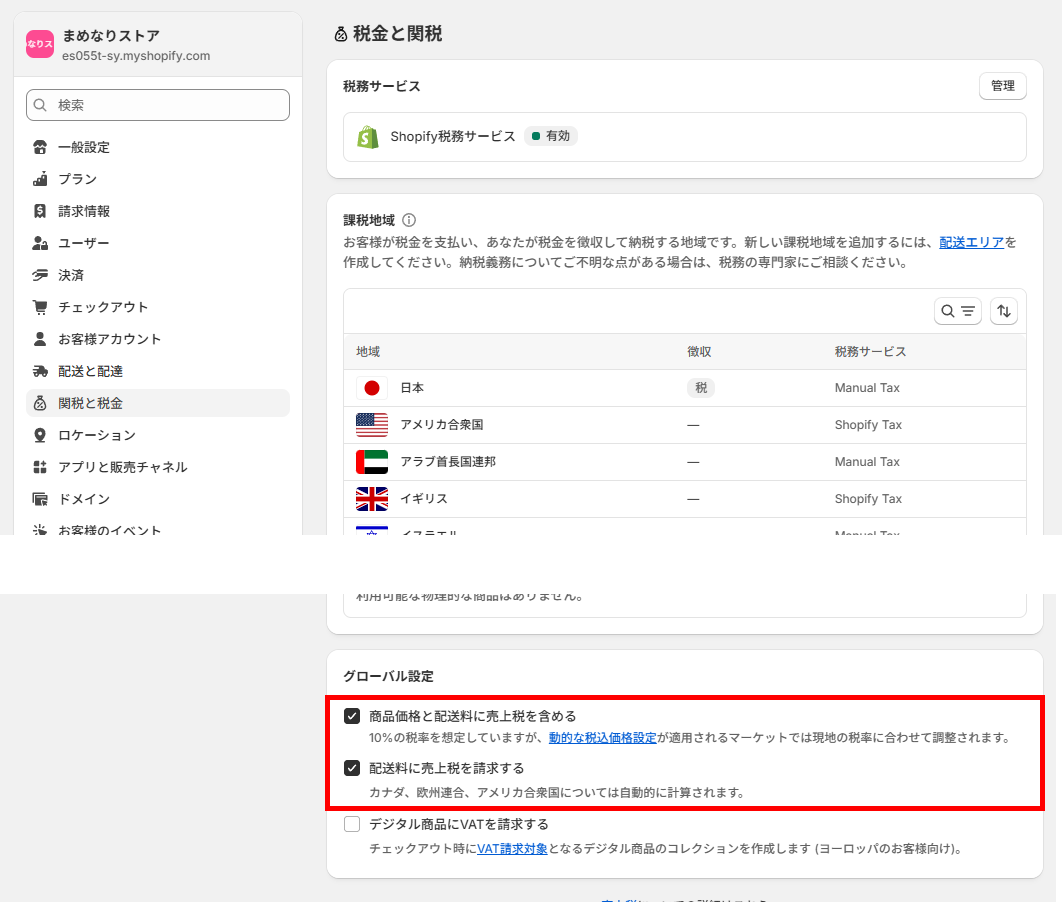Open the sort button in regions table
1062x902 pixels.
(x=1004, y=311)
